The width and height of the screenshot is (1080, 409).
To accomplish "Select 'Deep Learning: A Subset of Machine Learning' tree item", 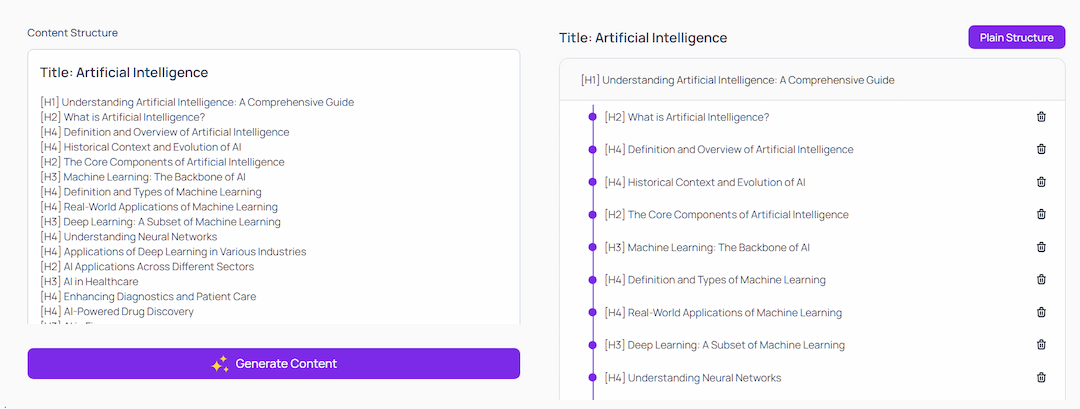I will [x=724, y=345].
